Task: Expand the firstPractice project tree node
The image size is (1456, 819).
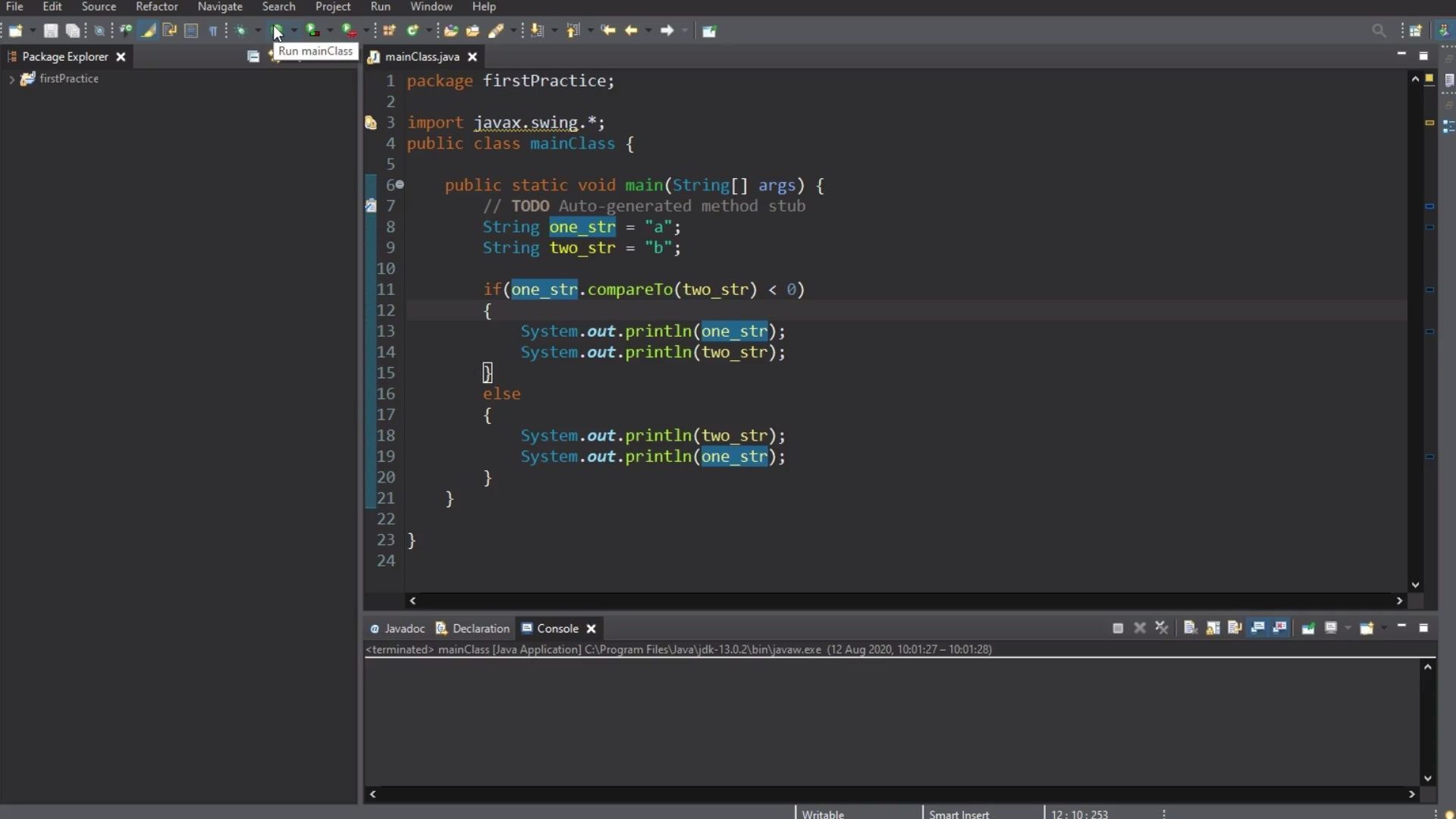Action: (11, 79)
